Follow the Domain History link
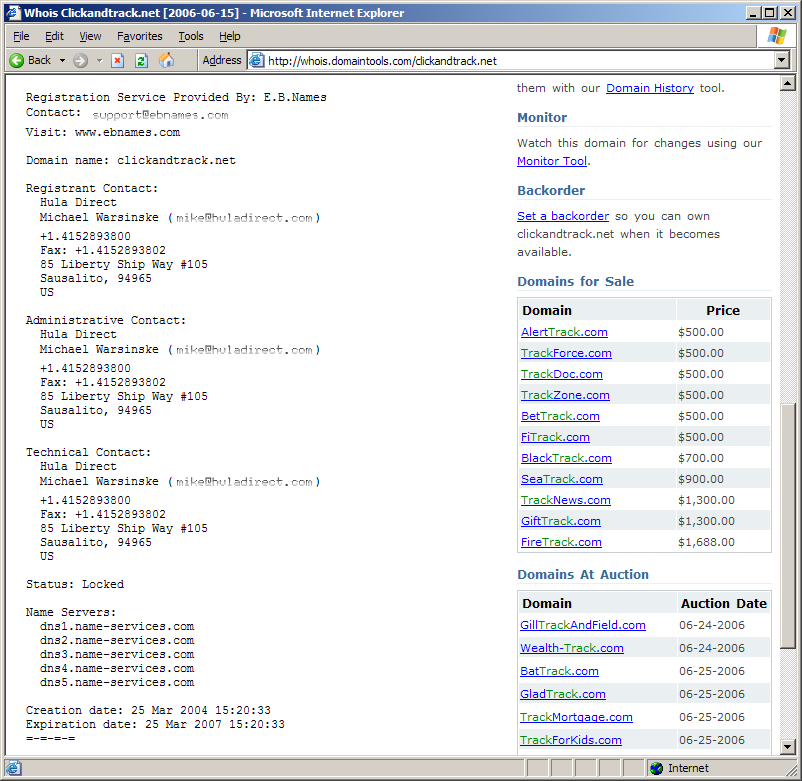The image size is (802, 781). (x=650, y=88)
